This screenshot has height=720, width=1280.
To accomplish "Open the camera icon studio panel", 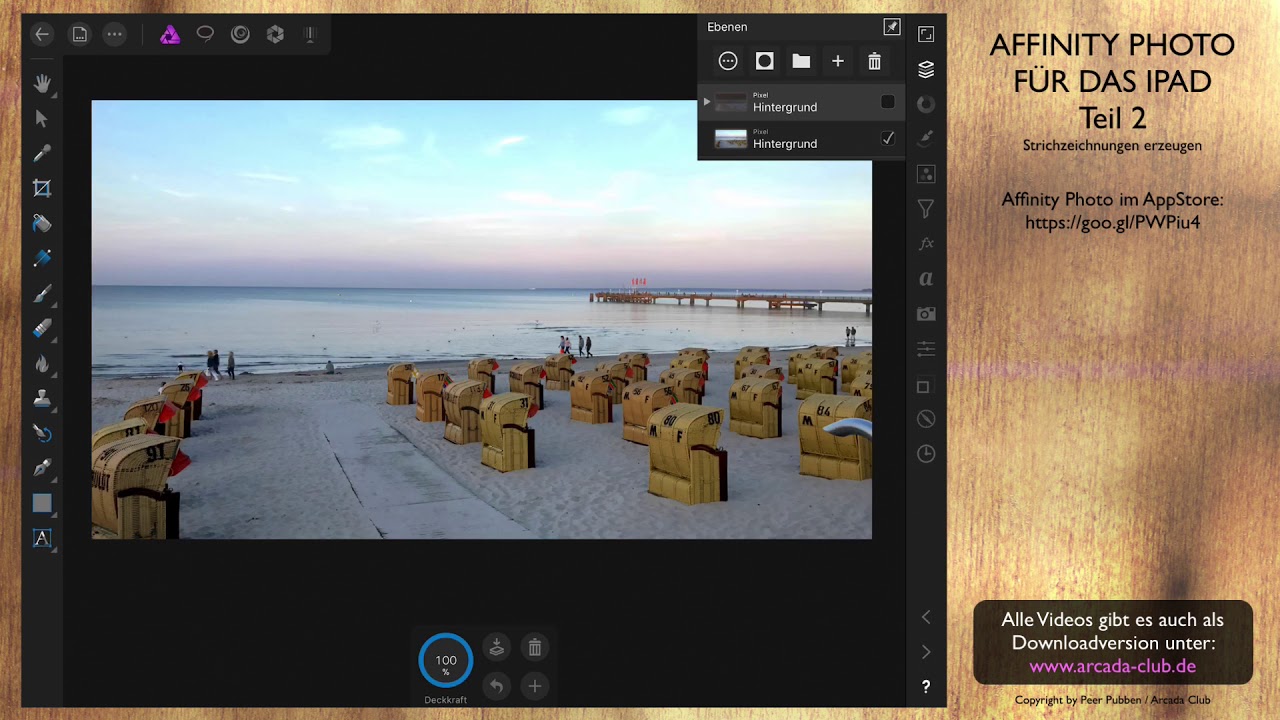I will [926, 314].
